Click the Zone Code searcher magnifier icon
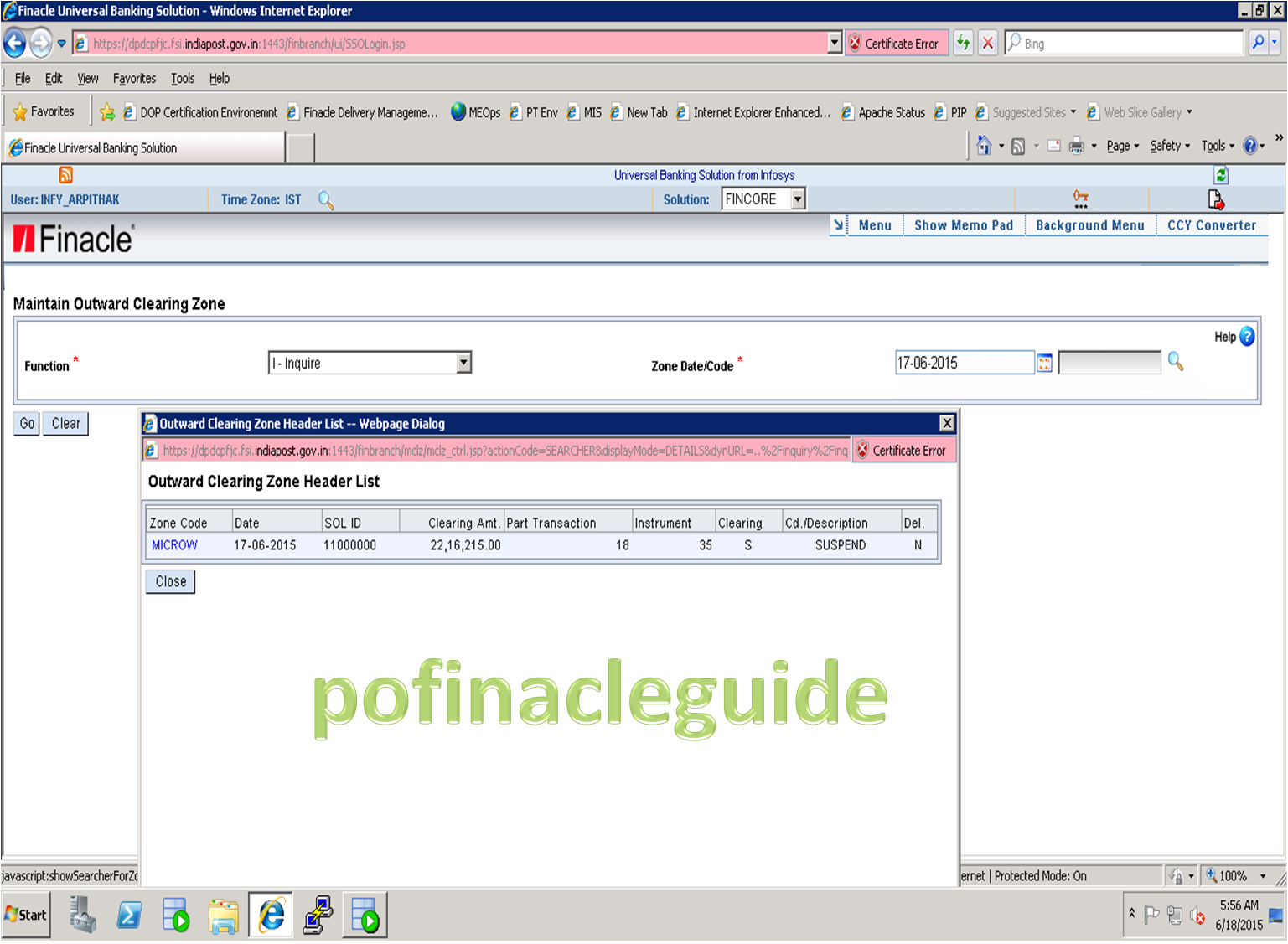1288x944 pixels. pos(1176,362)
